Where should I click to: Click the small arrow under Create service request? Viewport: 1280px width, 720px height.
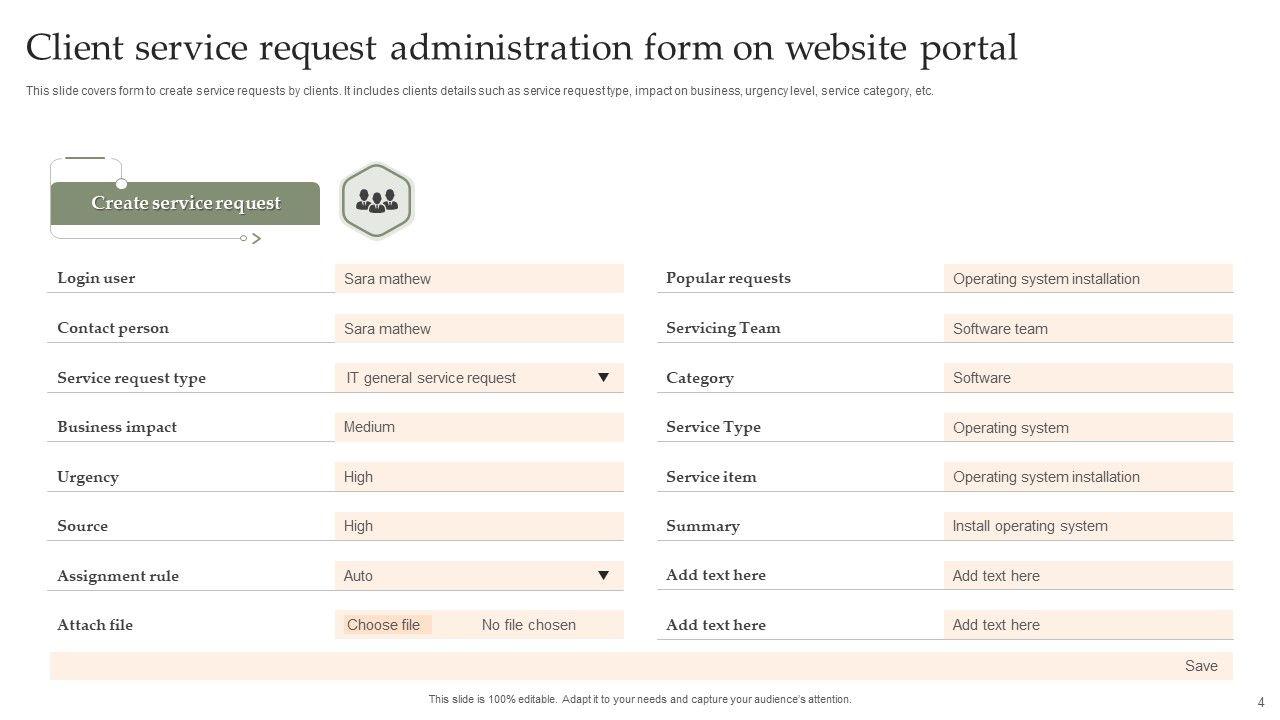coord(257,239)
